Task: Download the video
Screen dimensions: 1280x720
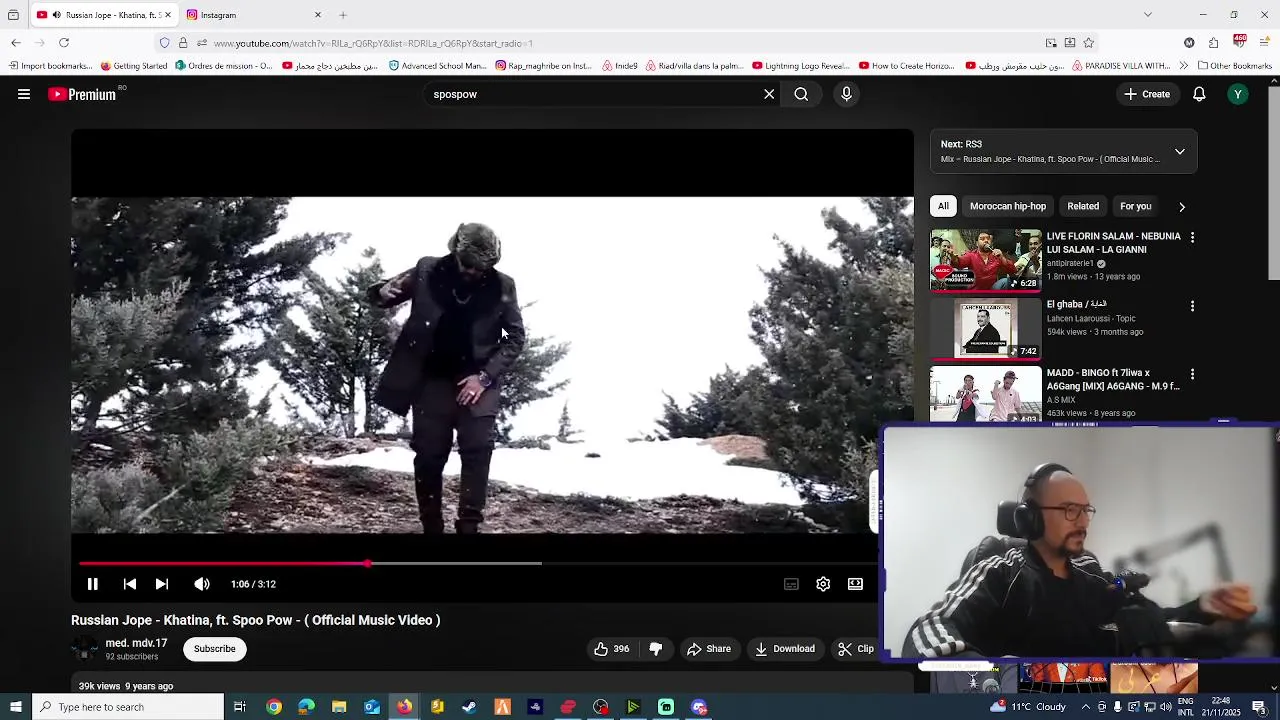Action: 785,649
